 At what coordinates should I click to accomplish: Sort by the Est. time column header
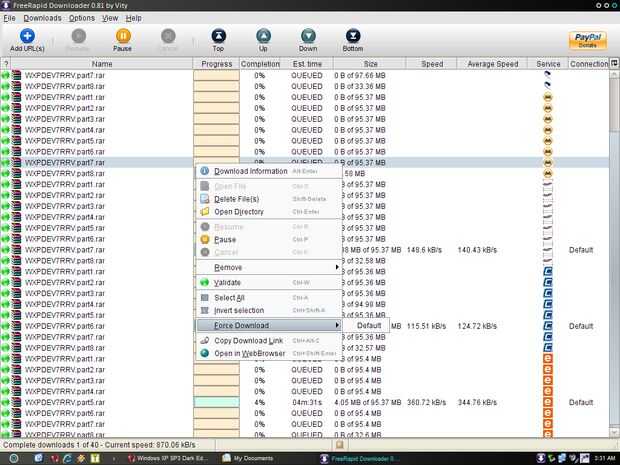[x=307, y=64]
